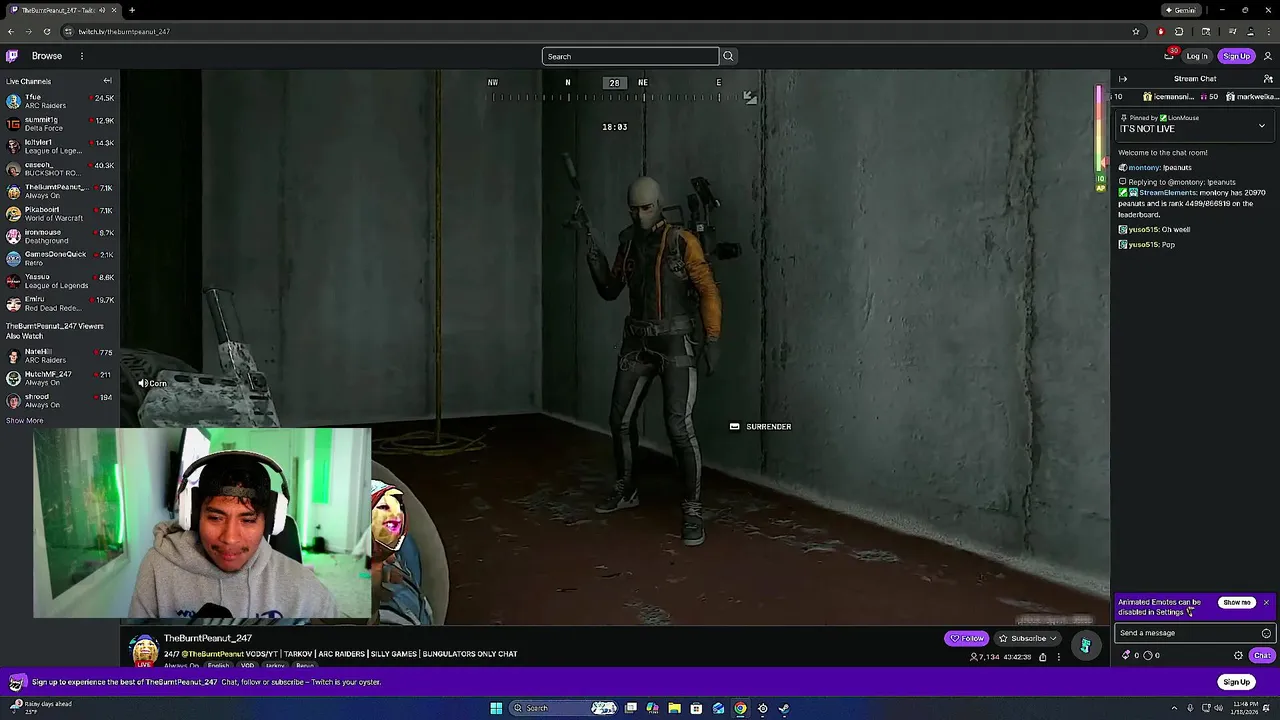
Task: Open chat settings gear
Action: (1238, 655)
